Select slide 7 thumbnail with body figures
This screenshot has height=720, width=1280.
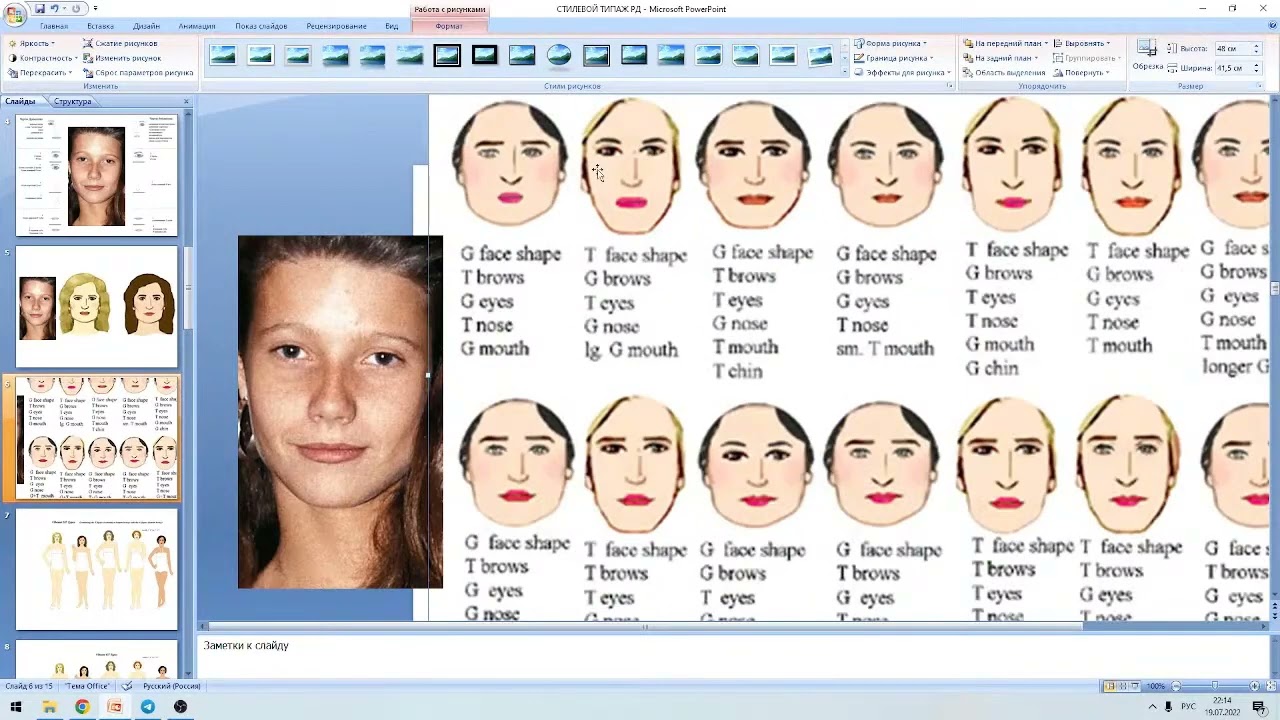tap(96, 569)
